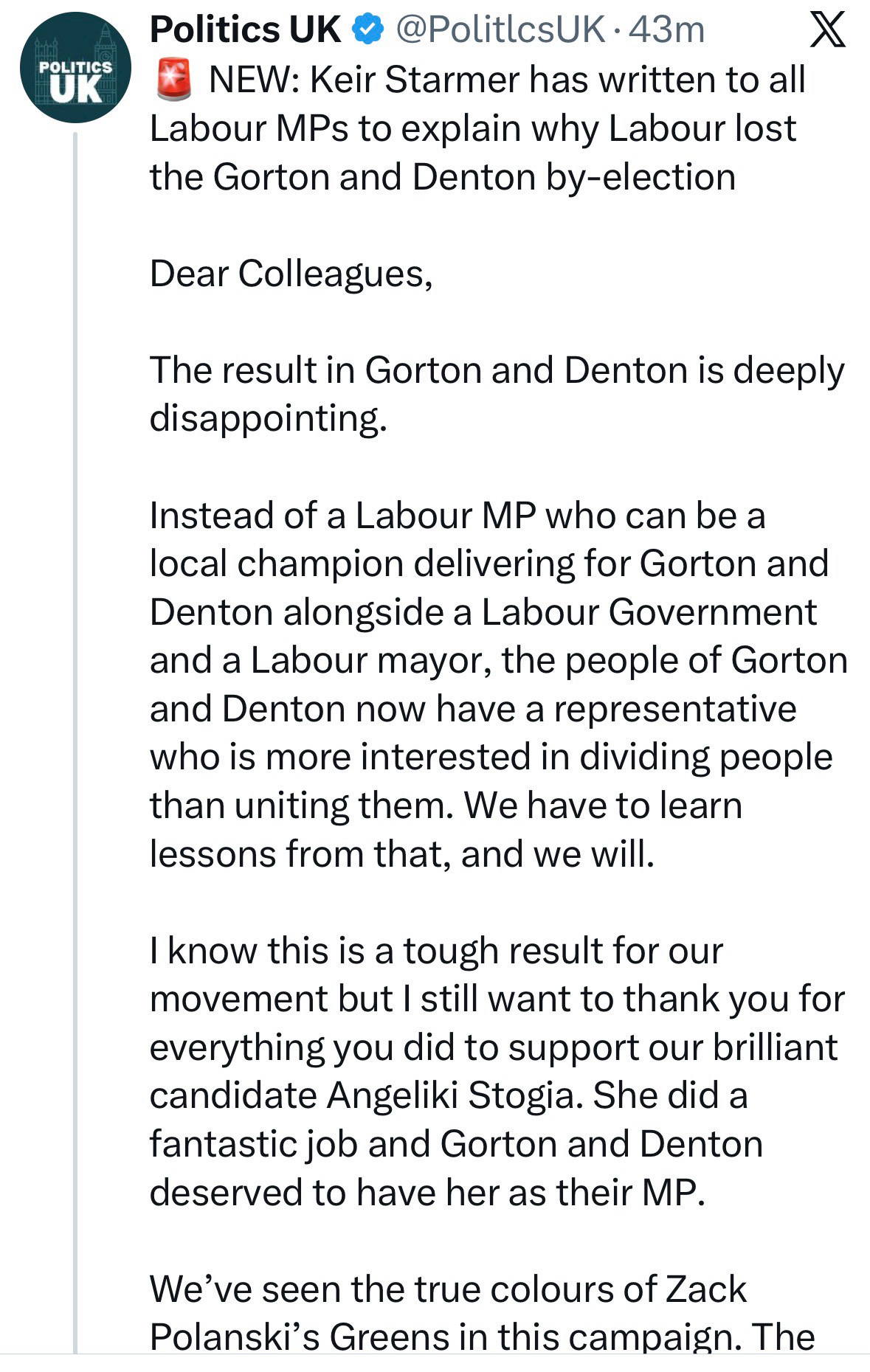870x1372 pixels.
Task: Click the X logo icon
Action: pyautogui.click(x=827, y=32)
